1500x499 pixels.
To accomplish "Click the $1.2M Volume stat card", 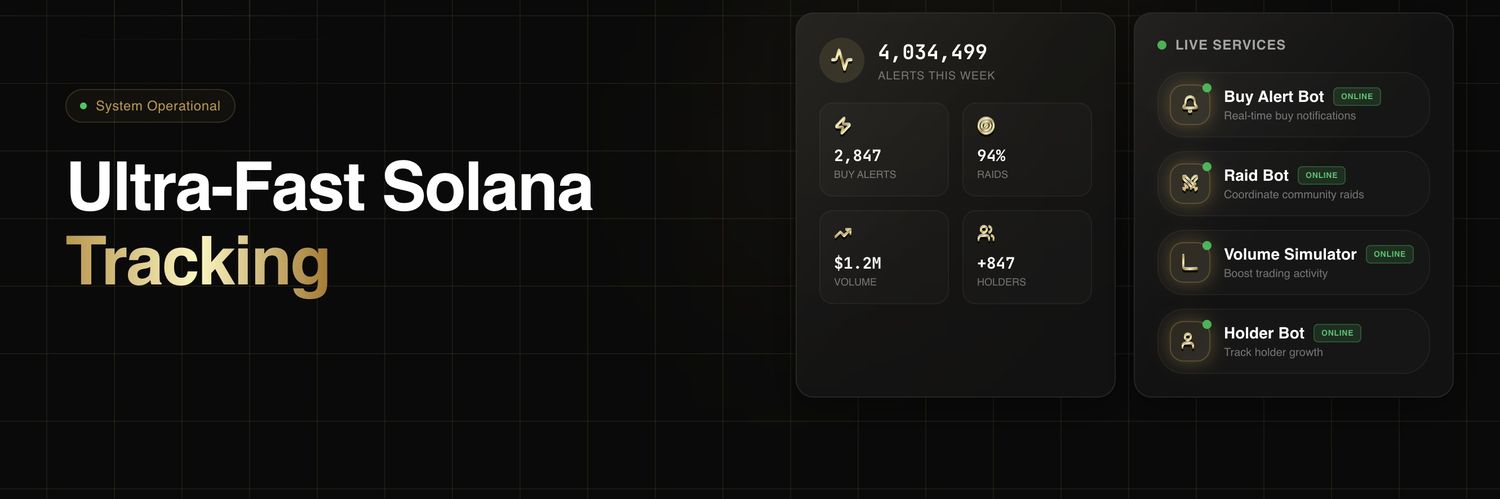I will tap(883, 257).
